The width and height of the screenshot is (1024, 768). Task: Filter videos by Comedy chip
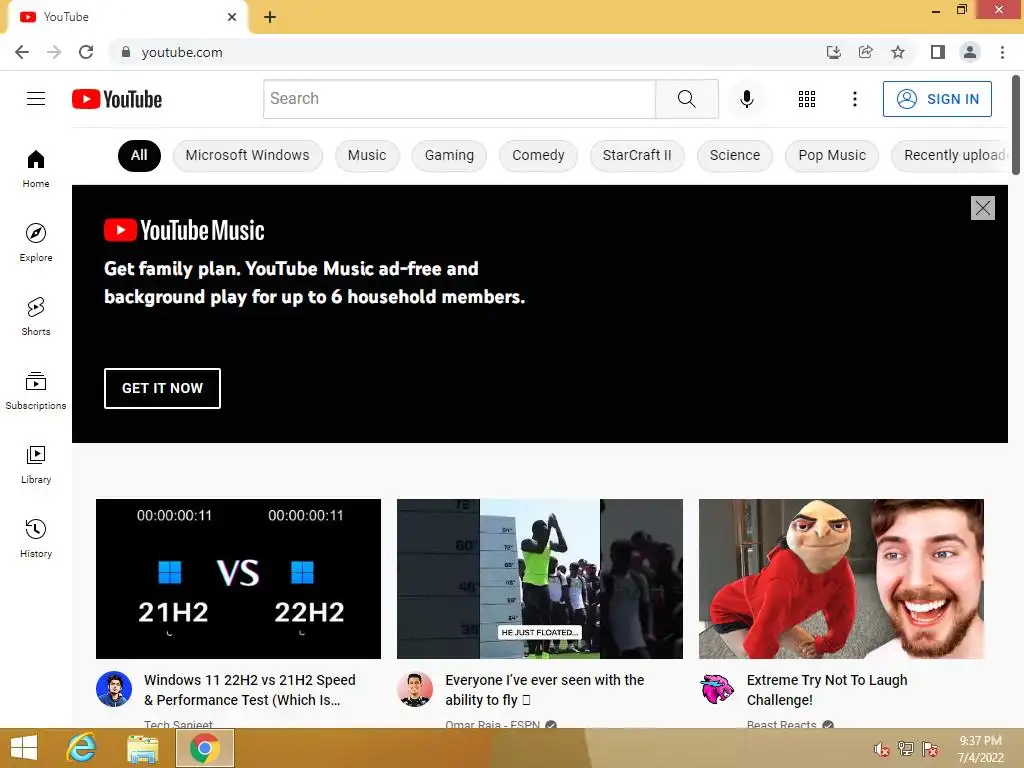[538, 155]
